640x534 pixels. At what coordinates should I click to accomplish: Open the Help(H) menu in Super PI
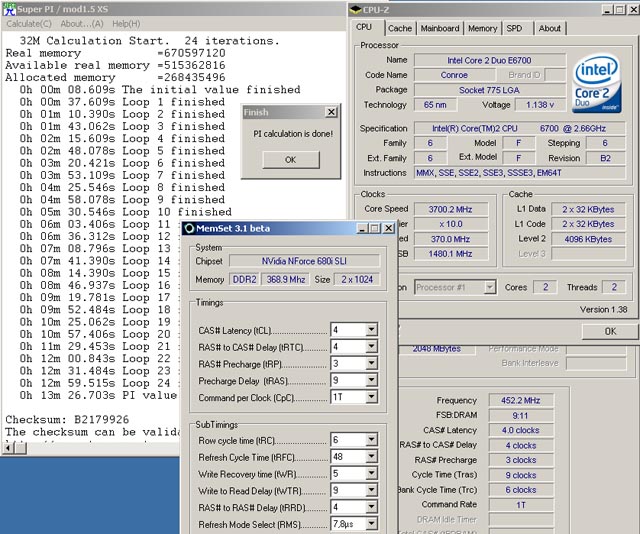[x=126, y=24]
